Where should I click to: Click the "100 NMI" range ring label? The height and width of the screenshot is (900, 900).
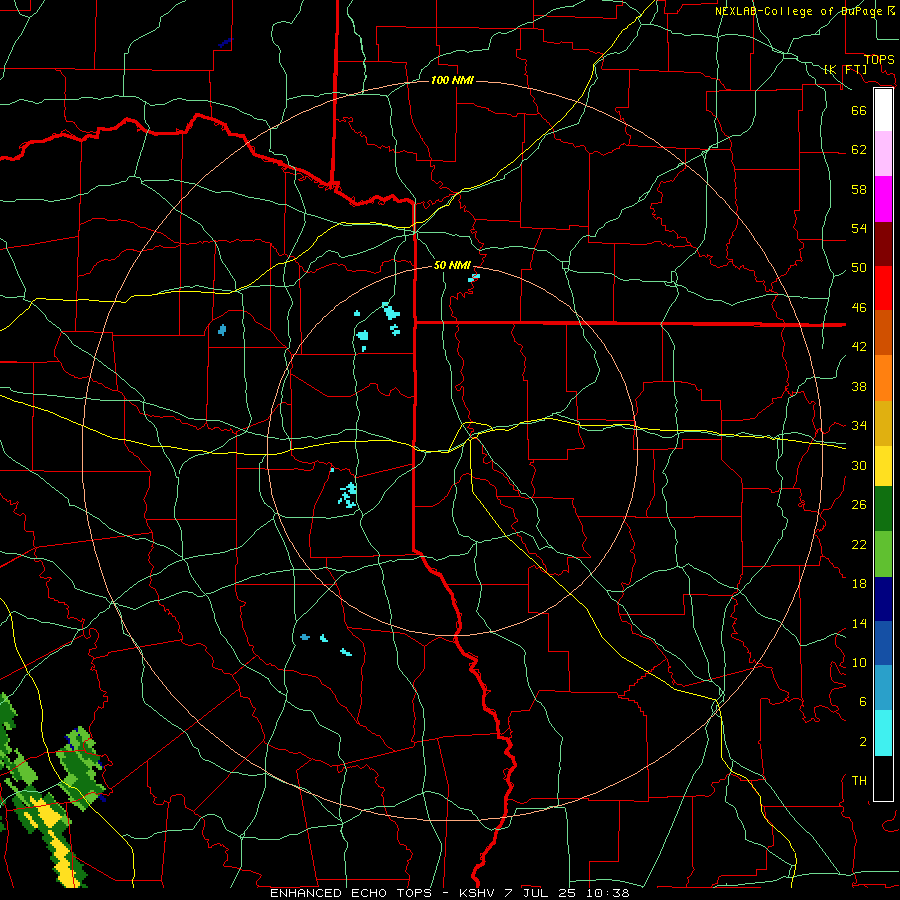(x=452, y=80)
